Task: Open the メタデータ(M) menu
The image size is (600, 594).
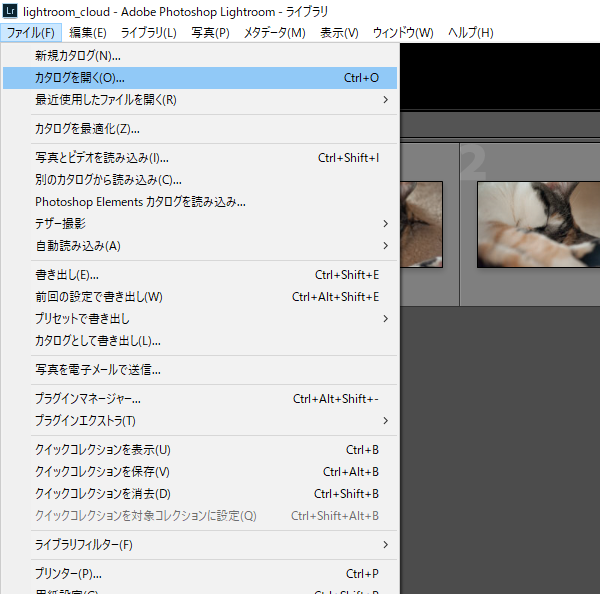Action: point(274,33)
